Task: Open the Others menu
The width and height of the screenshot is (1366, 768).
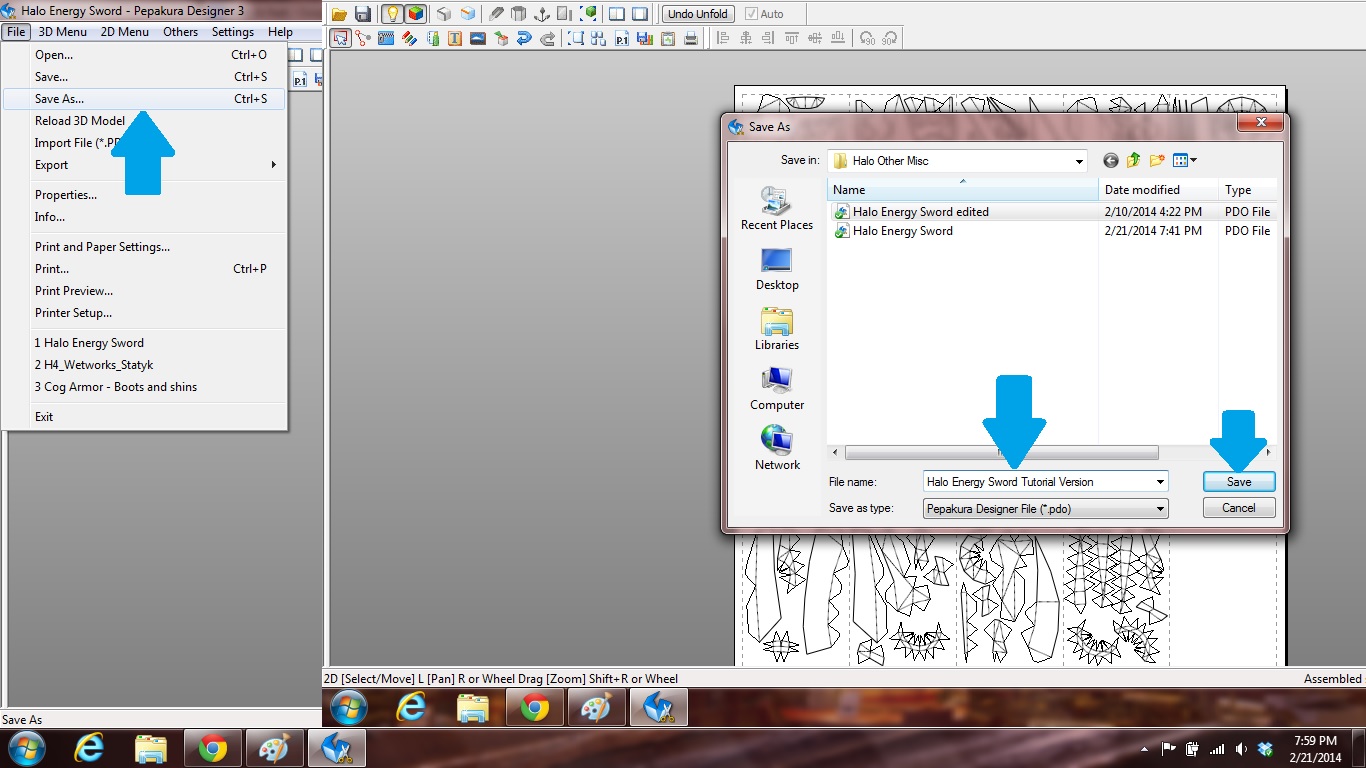Action: pyautogui.click(x=181, y=32)
